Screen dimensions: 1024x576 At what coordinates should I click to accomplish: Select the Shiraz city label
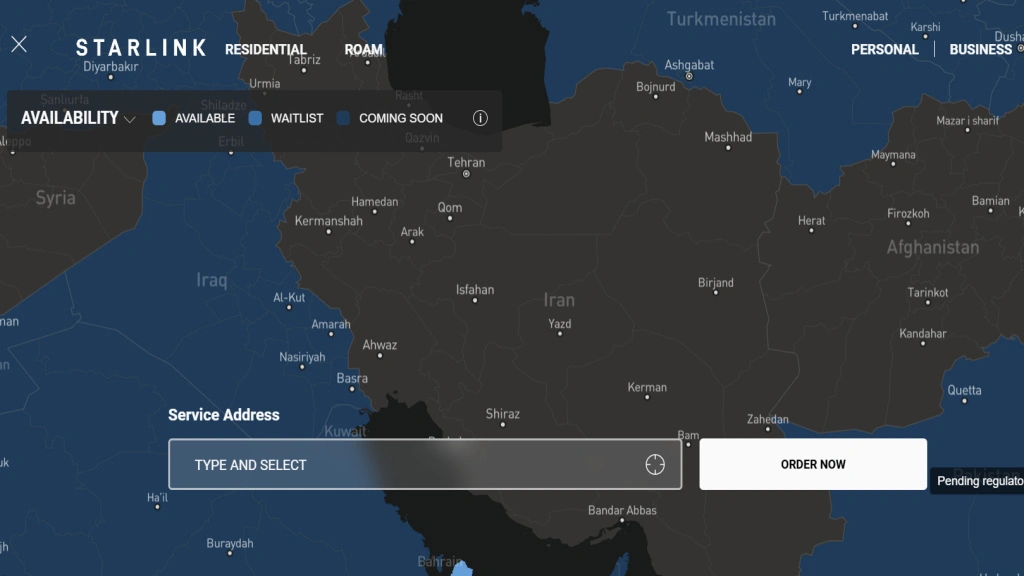[503, 414]
